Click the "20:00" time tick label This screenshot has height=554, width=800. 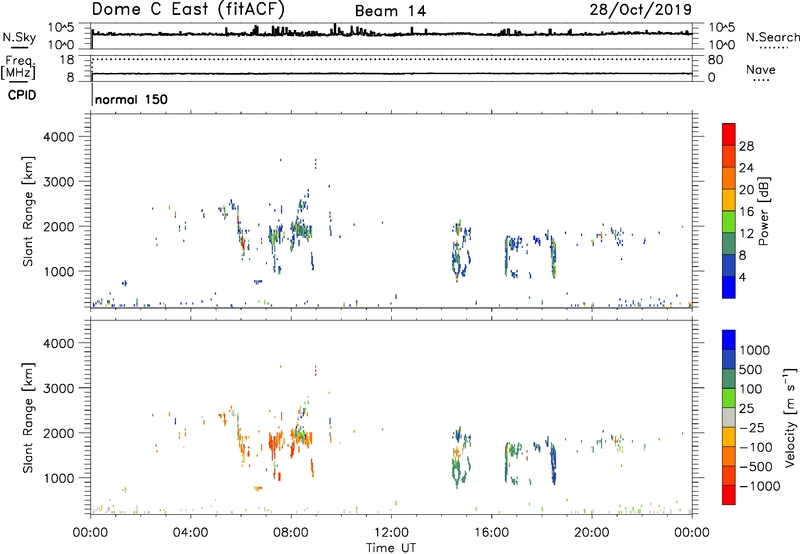tap(591, 533)
